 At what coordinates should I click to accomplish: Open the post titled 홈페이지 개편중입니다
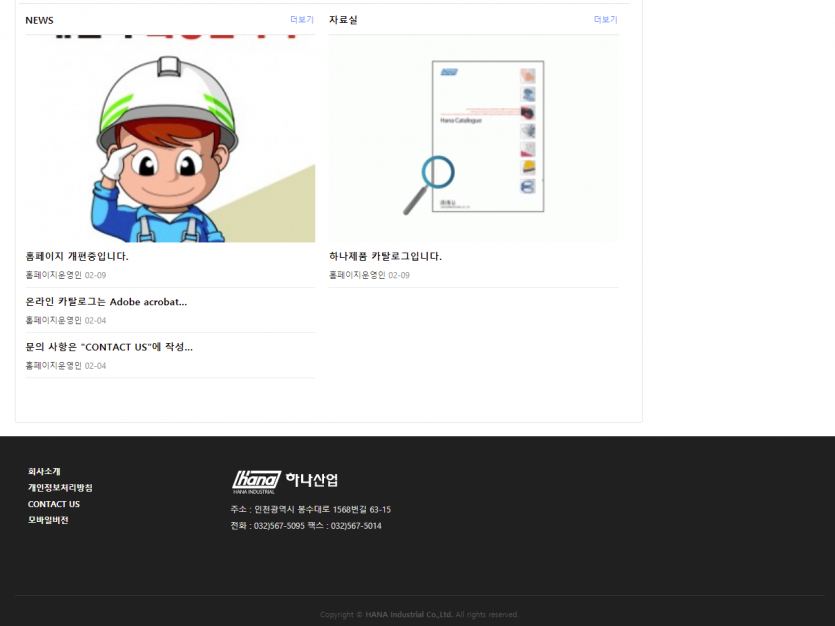[77, 256]
